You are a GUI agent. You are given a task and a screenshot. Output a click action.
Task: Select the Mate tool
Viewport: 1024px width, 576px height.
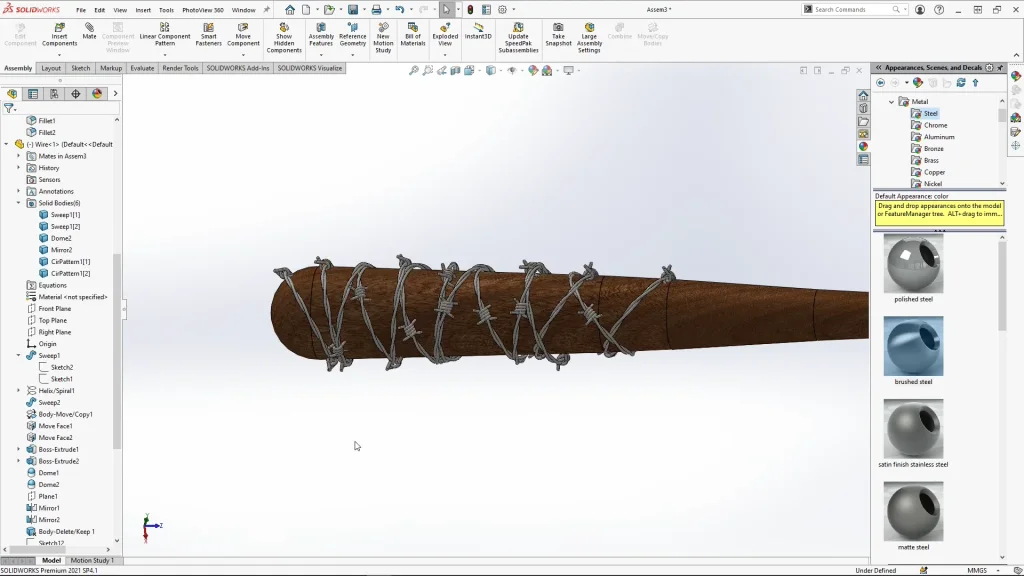click(x=89, y=30)
